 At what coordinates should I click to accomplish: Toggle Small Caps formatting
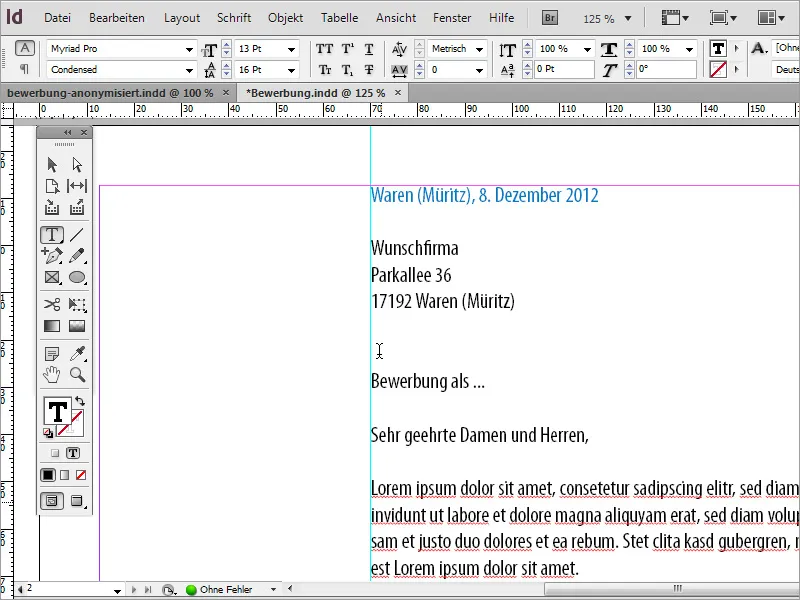tap(324, 69)
